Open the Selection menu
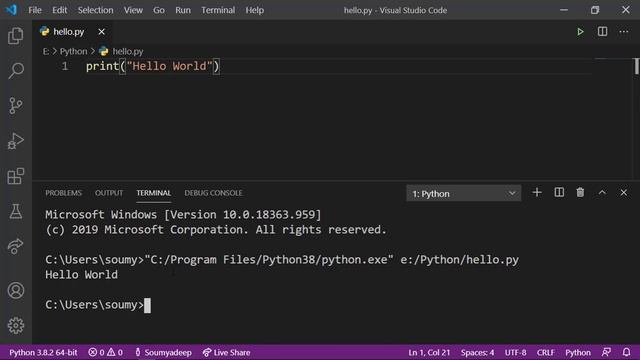Viewport: 640px width, 360px height. [96, 10]
